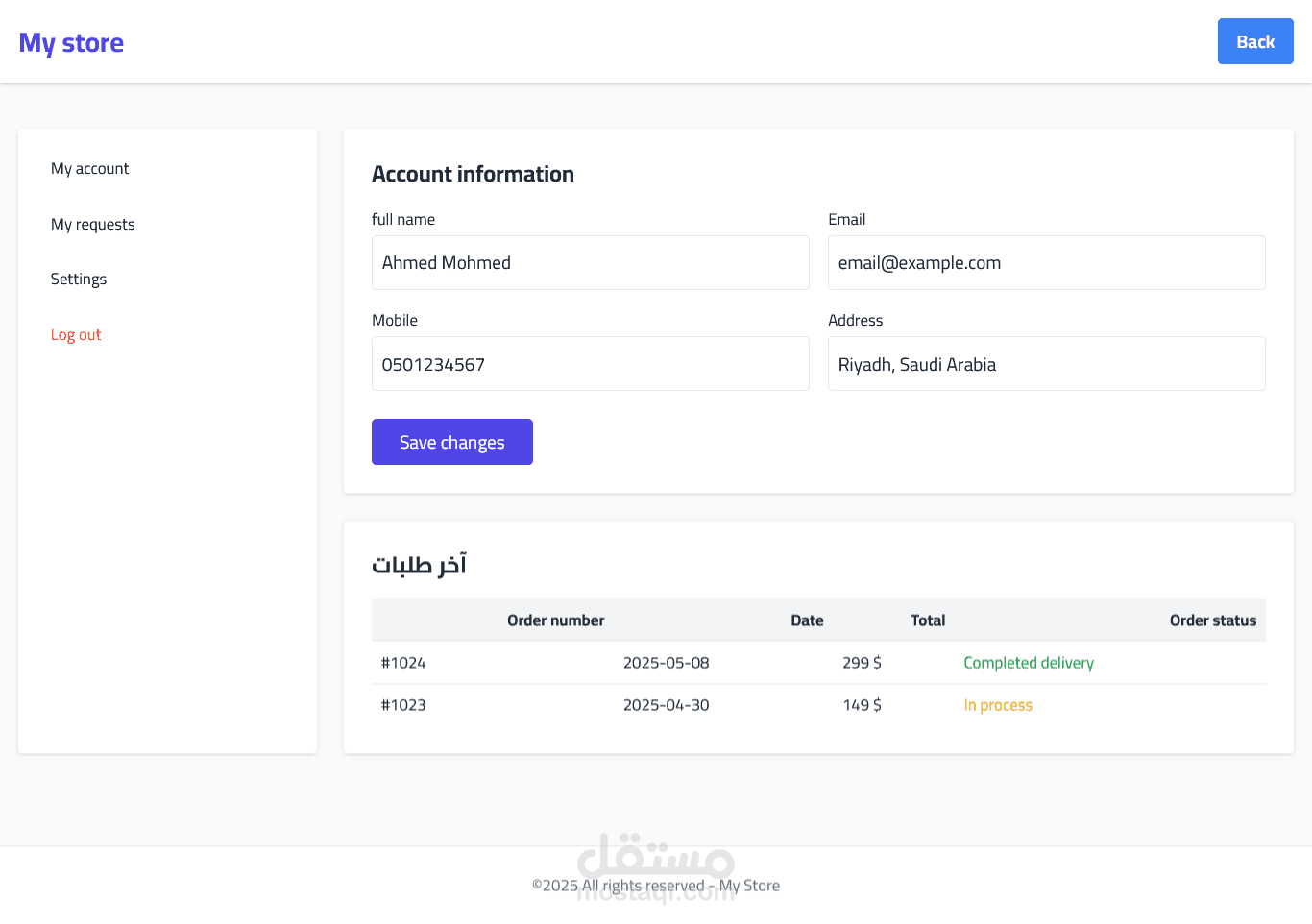The width and height of the screenshot is (1312, 924).
Task: Select order number #1024
Action: (x=403, y=663)
